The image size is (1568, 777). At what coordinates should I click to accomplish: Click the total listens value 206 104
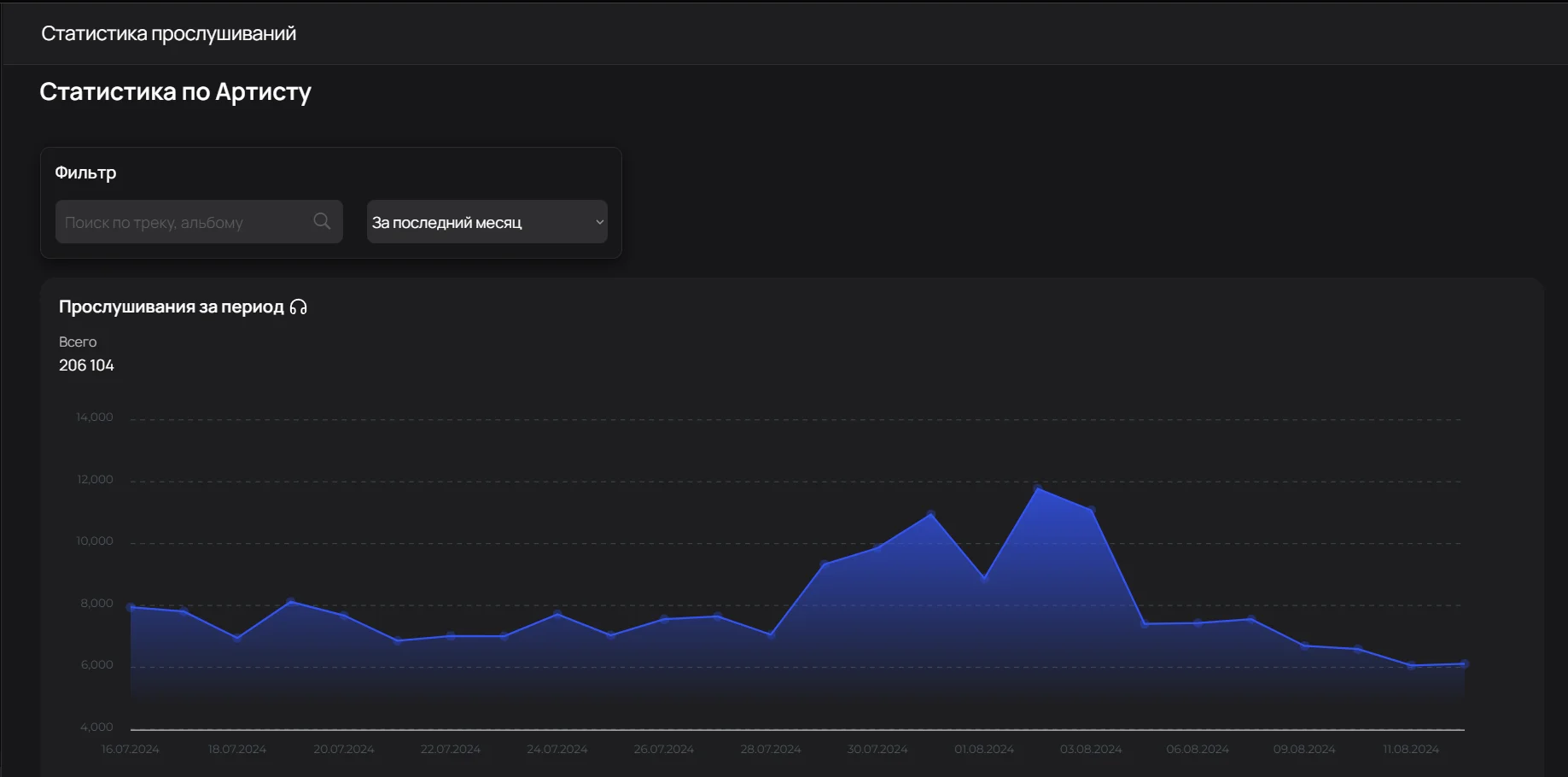pyautogui.click(x=86, y=365)
